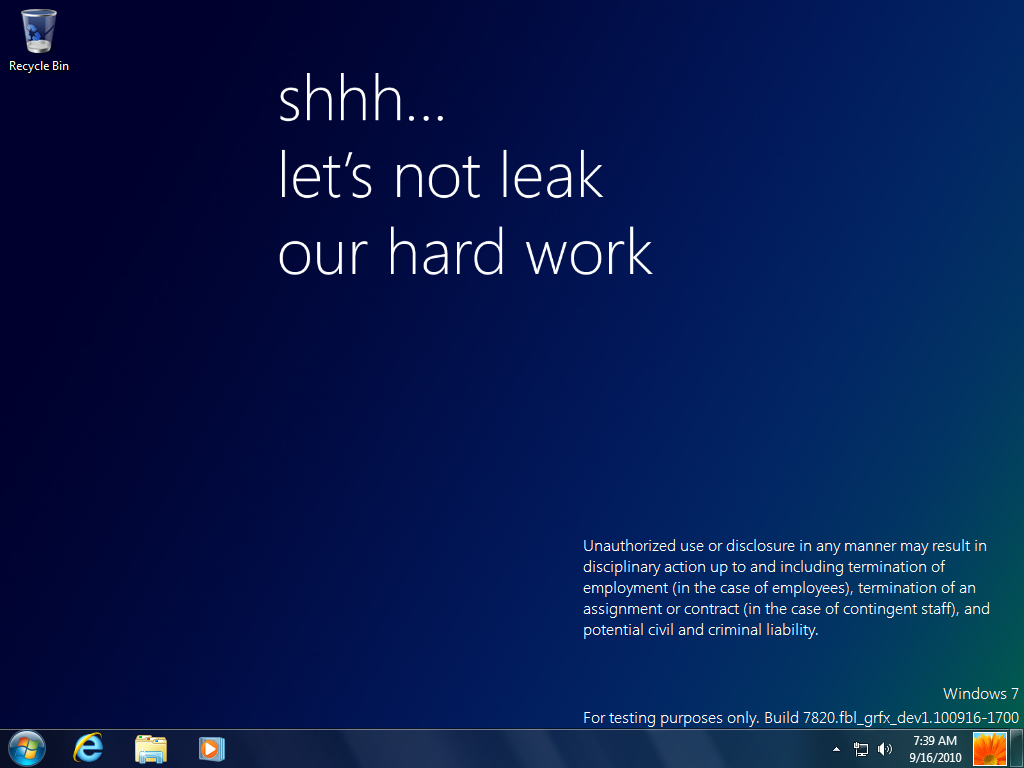Viewport: 1024px width, 768px height.
Task: Click the Recycle Bin label text
Action: (x=39, y=66)
